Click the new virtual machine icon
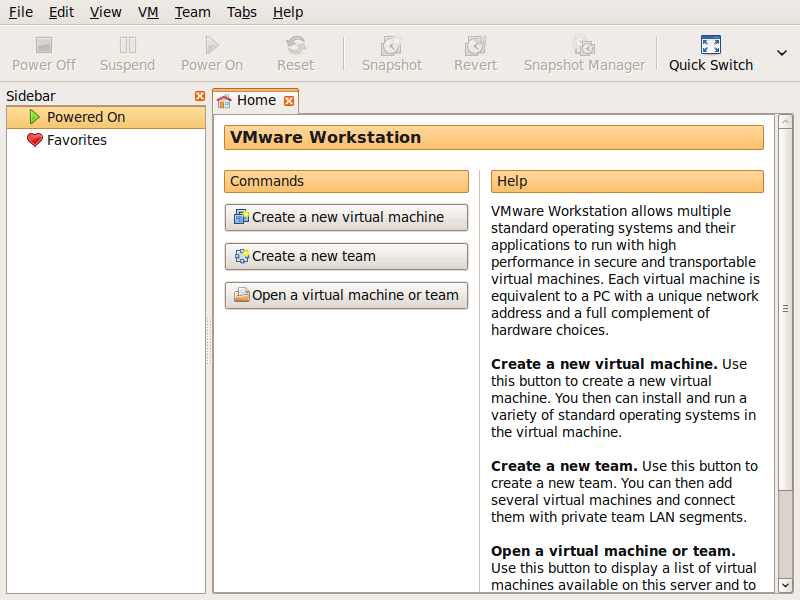This screenshot has height=600, width=800. pyautogui.click(x=241, y=217)
